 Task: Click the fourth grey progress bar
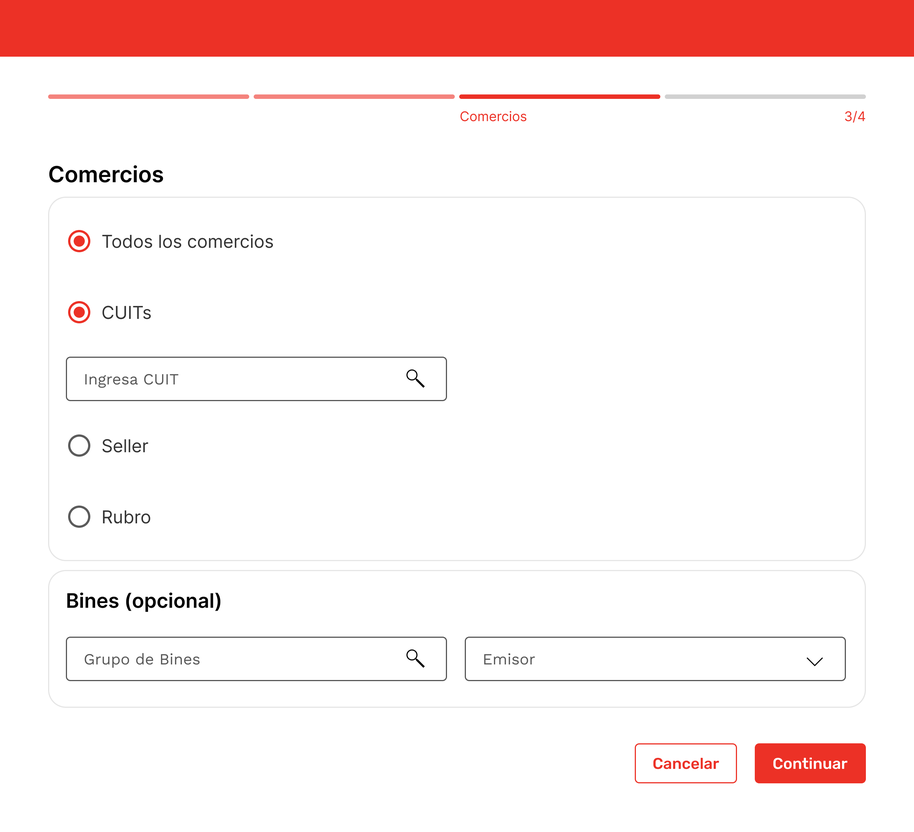coord(765,97)
